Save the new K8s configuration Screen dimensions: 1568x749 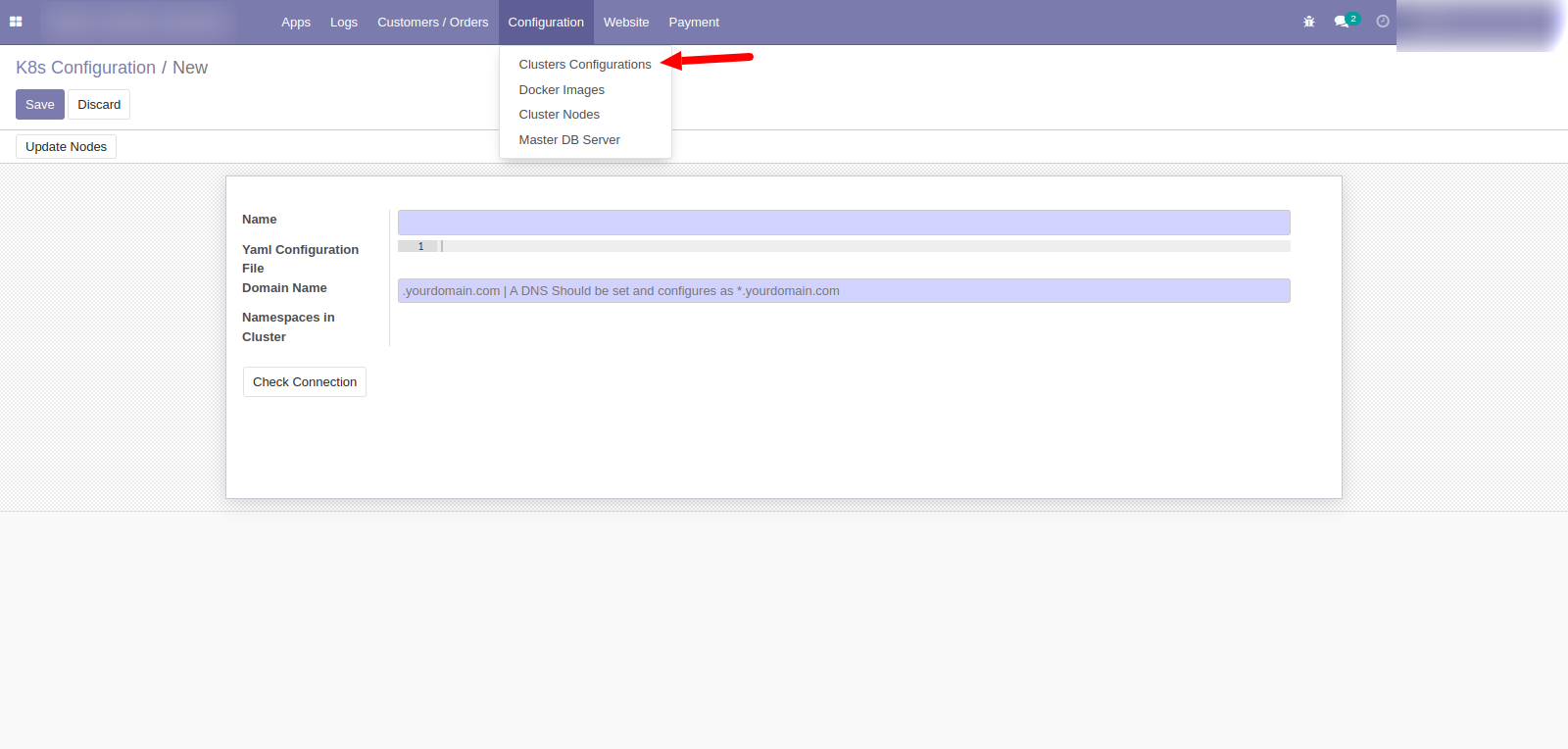pyautogui.click(x=40, y=105)
